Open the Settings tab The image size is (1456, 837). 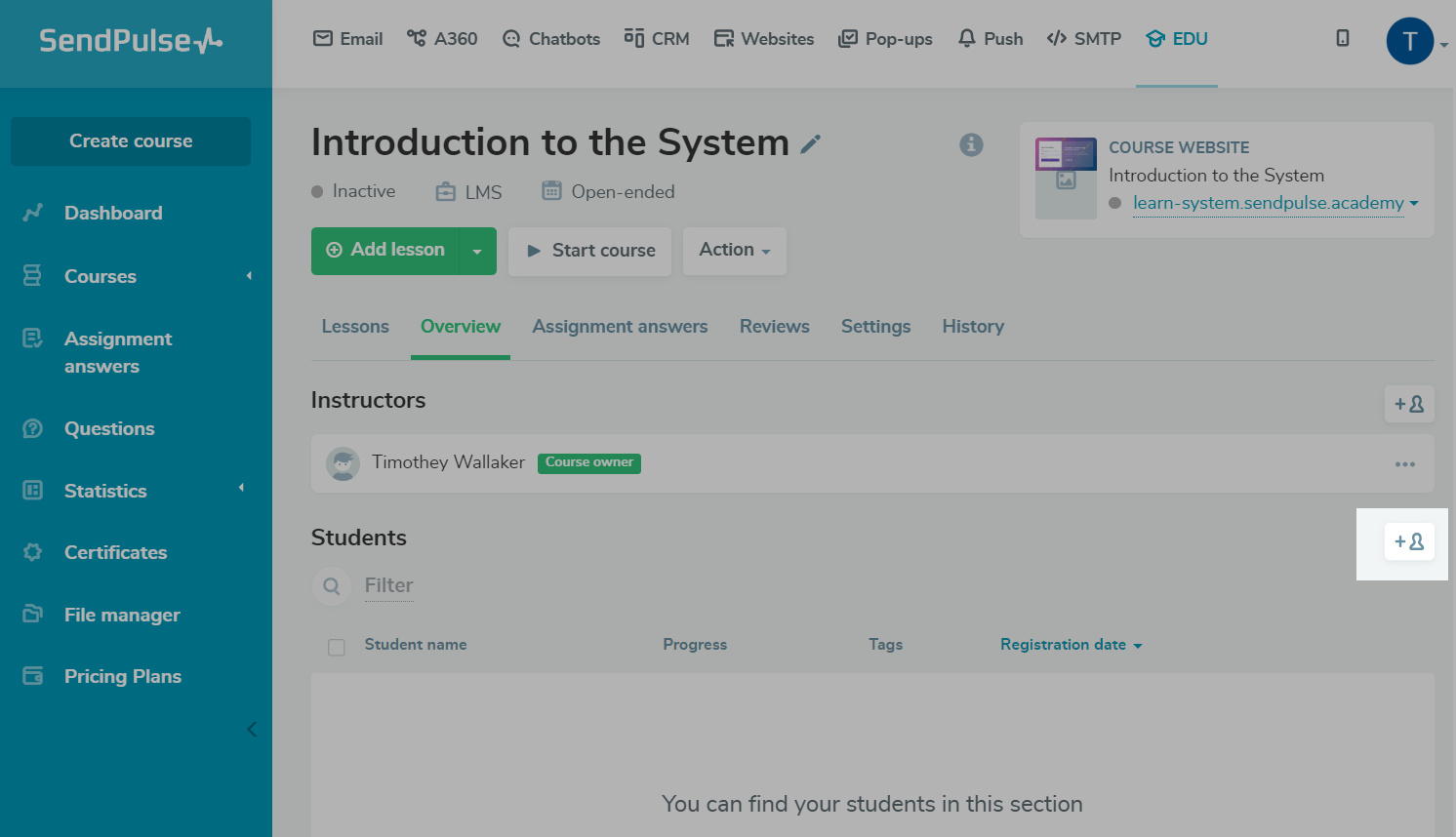pyautogui.click(x=875, y=327)
